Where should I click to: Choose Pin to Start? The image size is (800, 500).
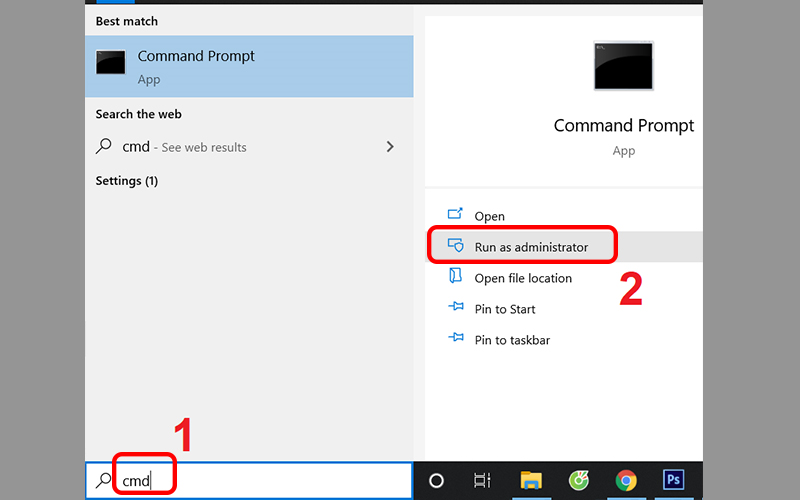(x=505, y=309)
